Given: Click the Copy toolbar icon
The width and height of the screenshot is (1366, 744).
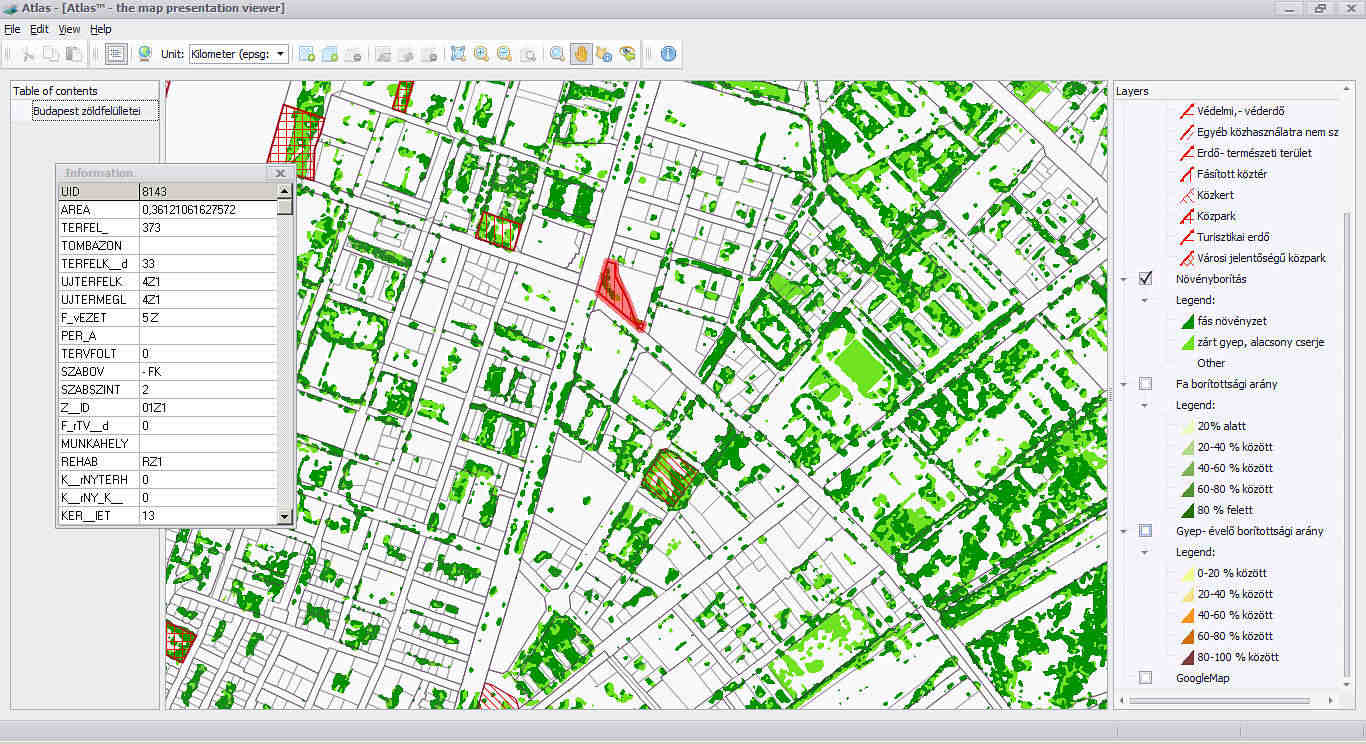Looking at the screenshot, I should 50,54.
